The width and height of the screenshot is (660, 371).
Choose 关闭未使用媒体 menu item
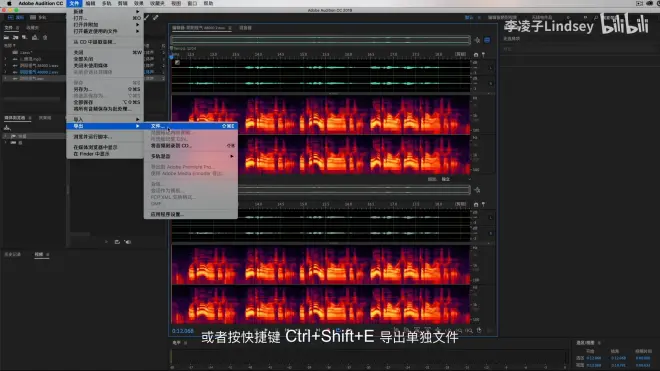(x=105, y=66)
